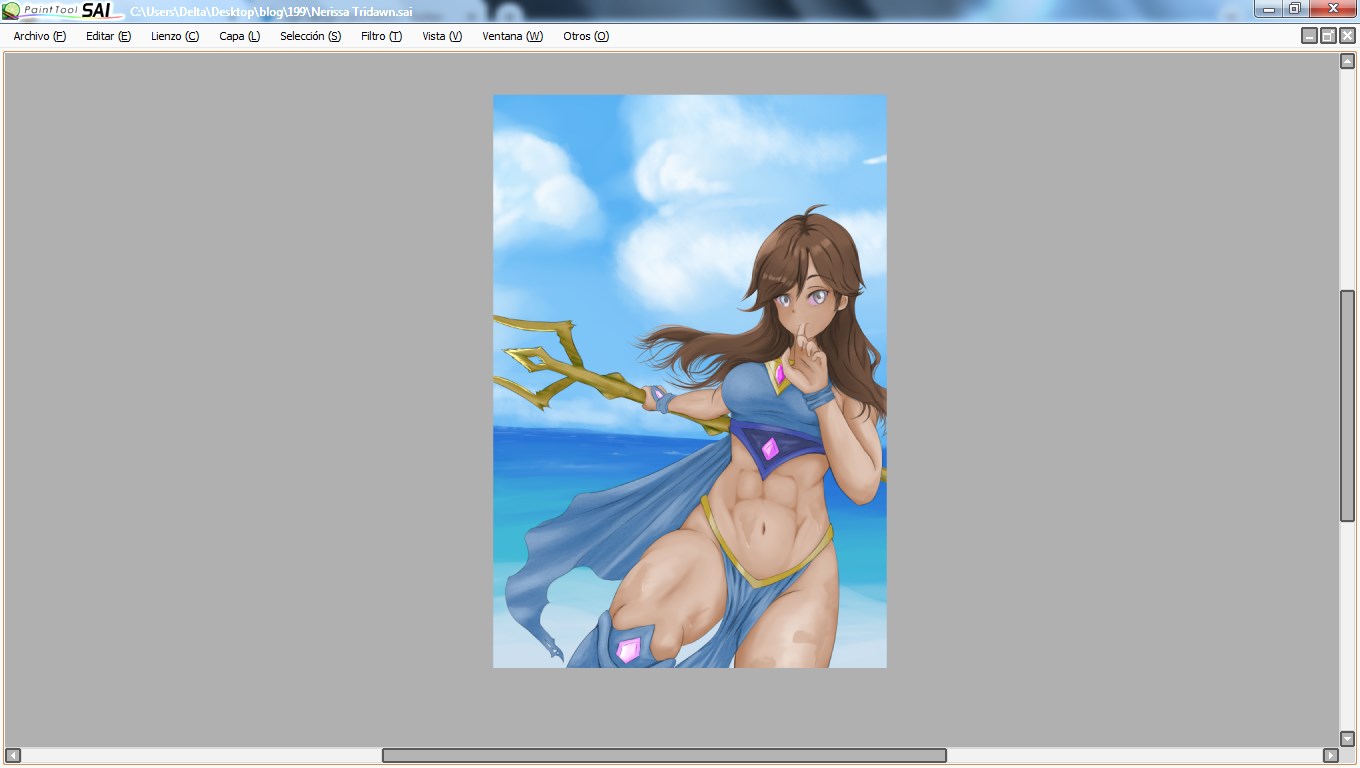Image resolution: width=1360 pixels, height=768 pixels.
Task: Close the Nerissa Tridawn document
Action: (x=1347, y=36)
